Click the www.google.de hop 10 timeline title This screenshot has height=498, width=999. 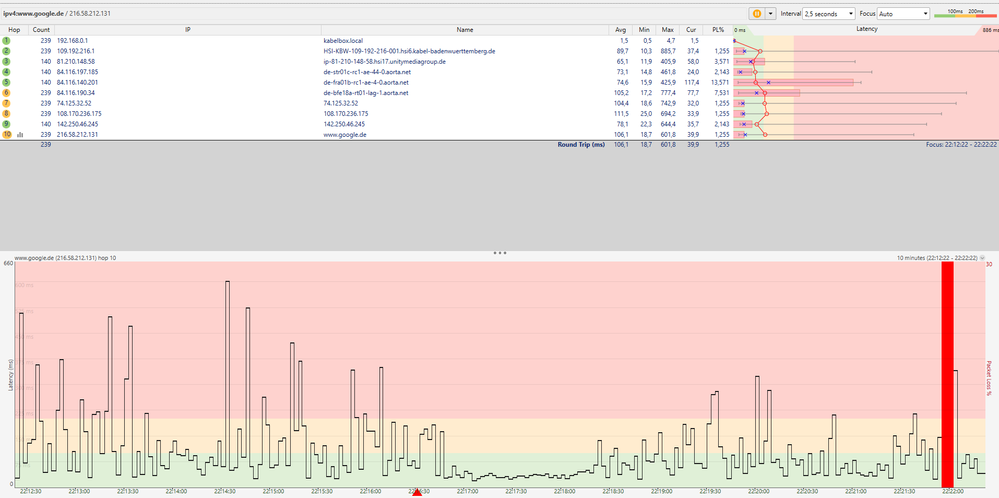[x=65, y=258]
